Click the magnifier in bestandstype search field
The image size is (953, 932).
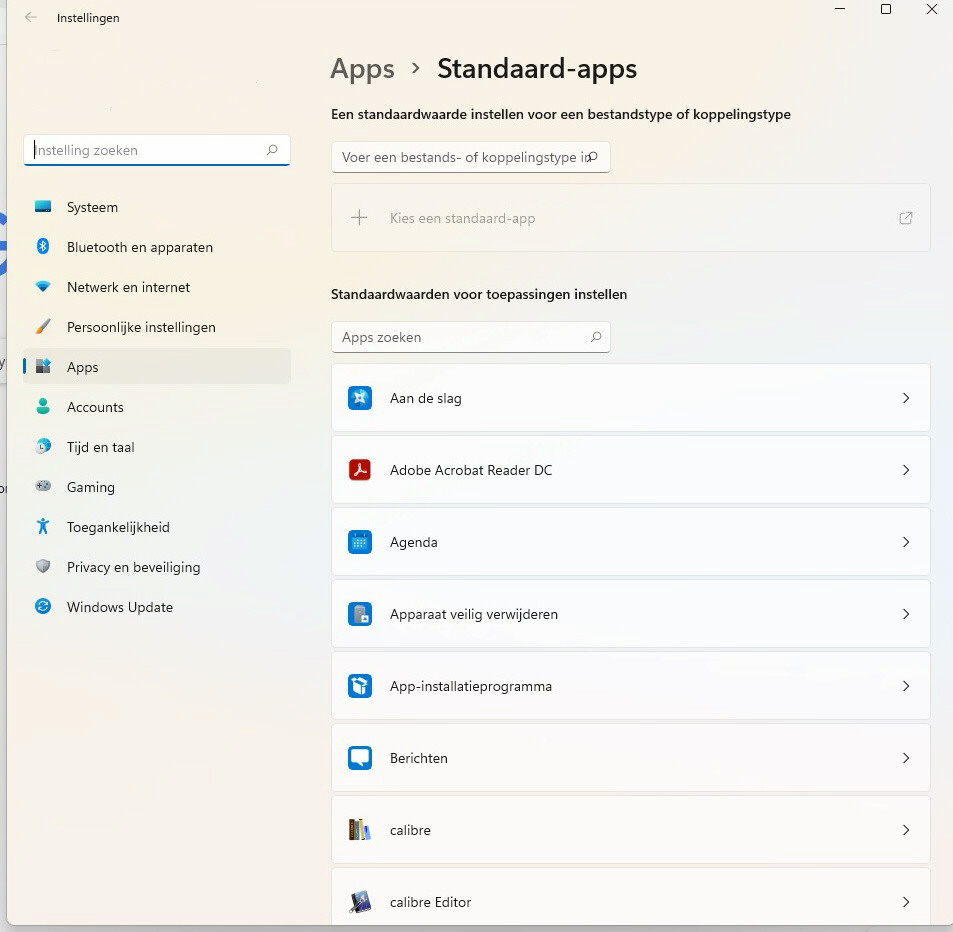pyautogui.click(x=593, y=157)
